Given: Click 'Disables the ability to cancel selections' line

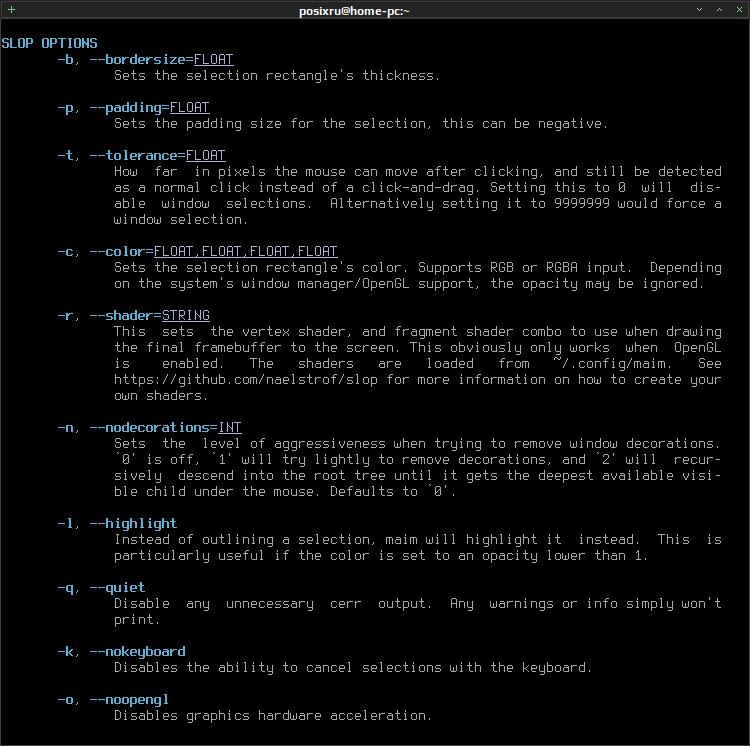Looking at the screenshot, I should click(x=353, y=668).
